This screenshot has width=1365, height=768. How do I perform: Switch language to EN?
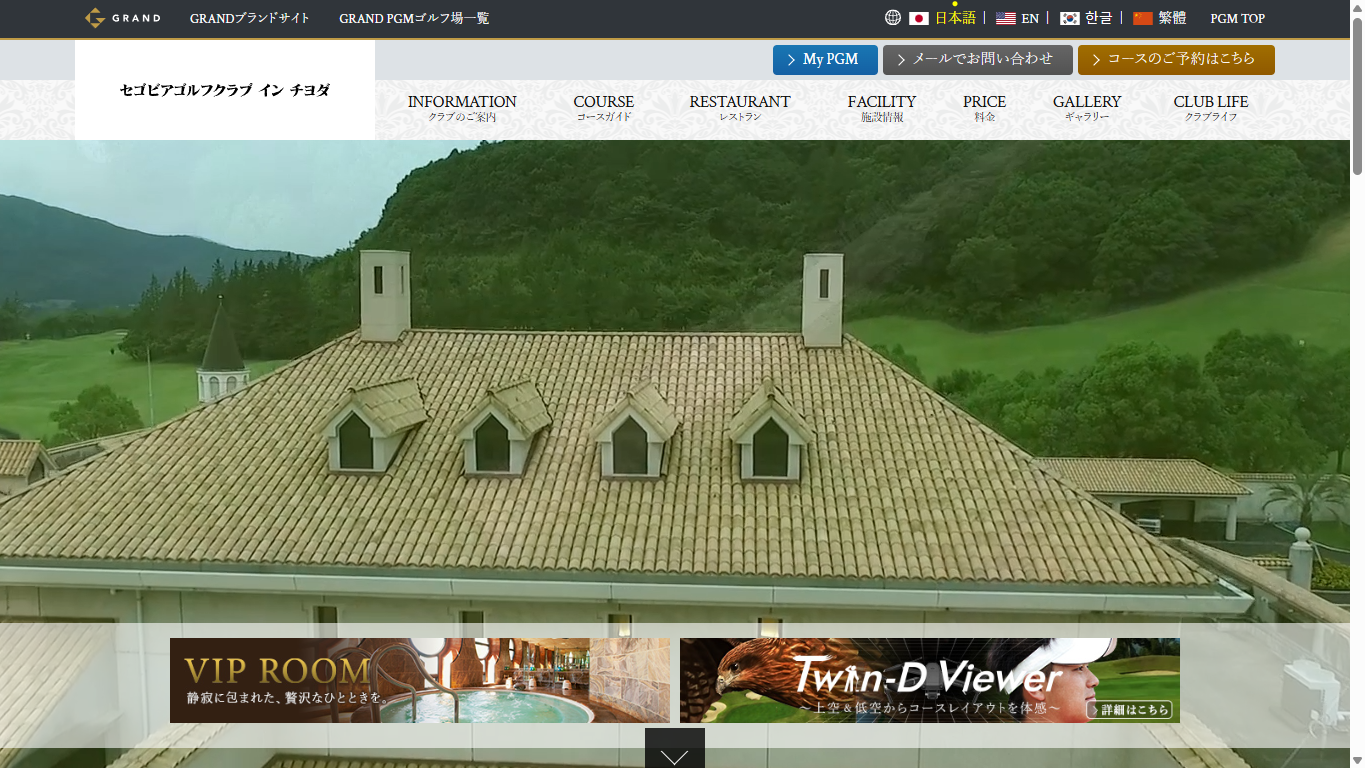click(x=1030, y=18)
